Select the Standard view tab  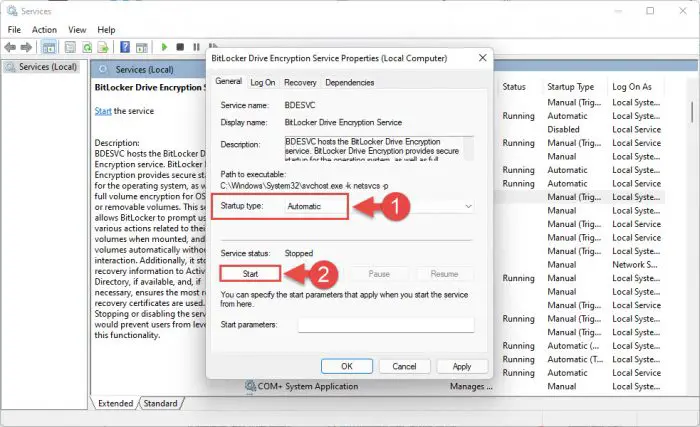point(160,403)
